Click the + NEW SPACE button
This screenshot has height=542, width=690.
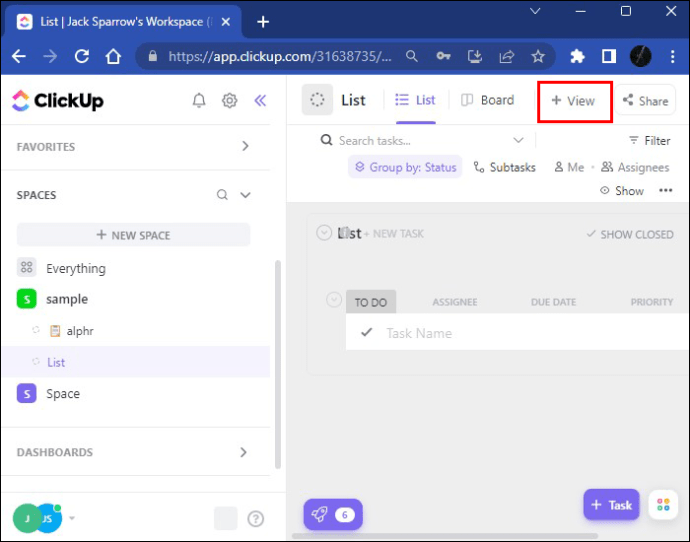click(133, 235)
